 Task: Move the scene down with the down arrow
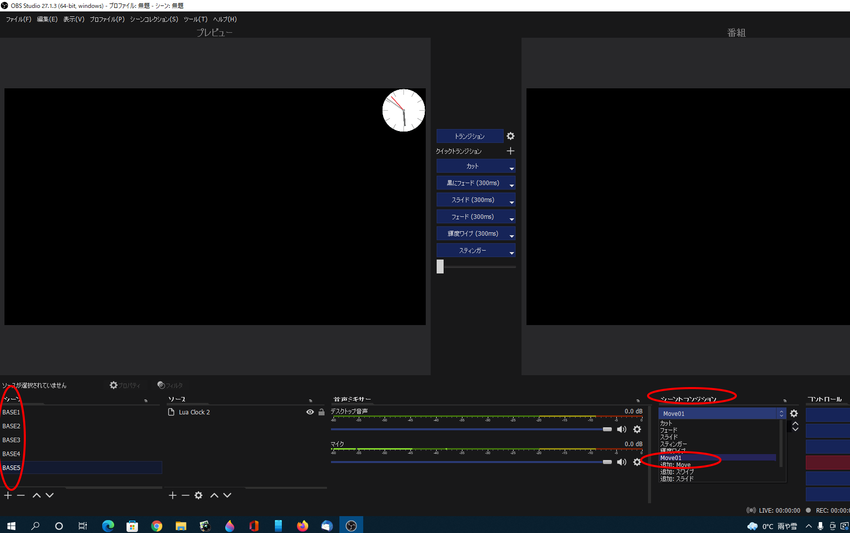point(49,495)
